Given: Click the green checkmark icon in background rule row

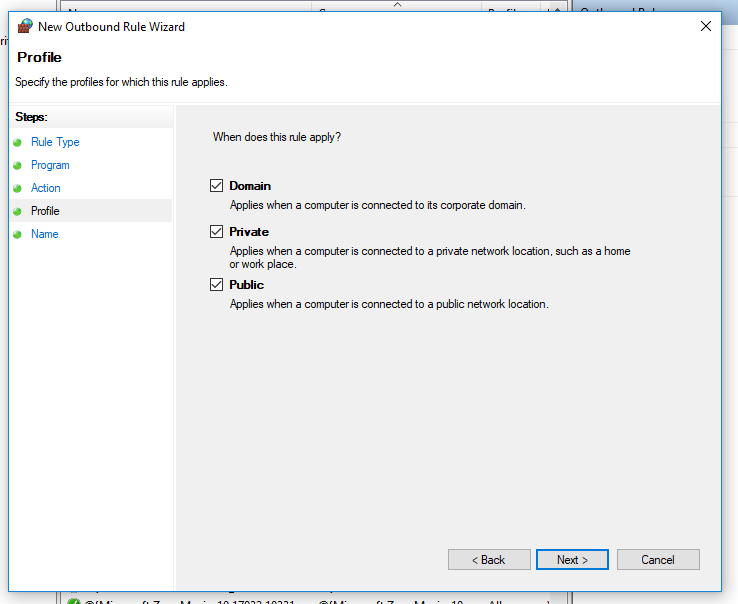Looking at the screenshot, I should (73, 600).
